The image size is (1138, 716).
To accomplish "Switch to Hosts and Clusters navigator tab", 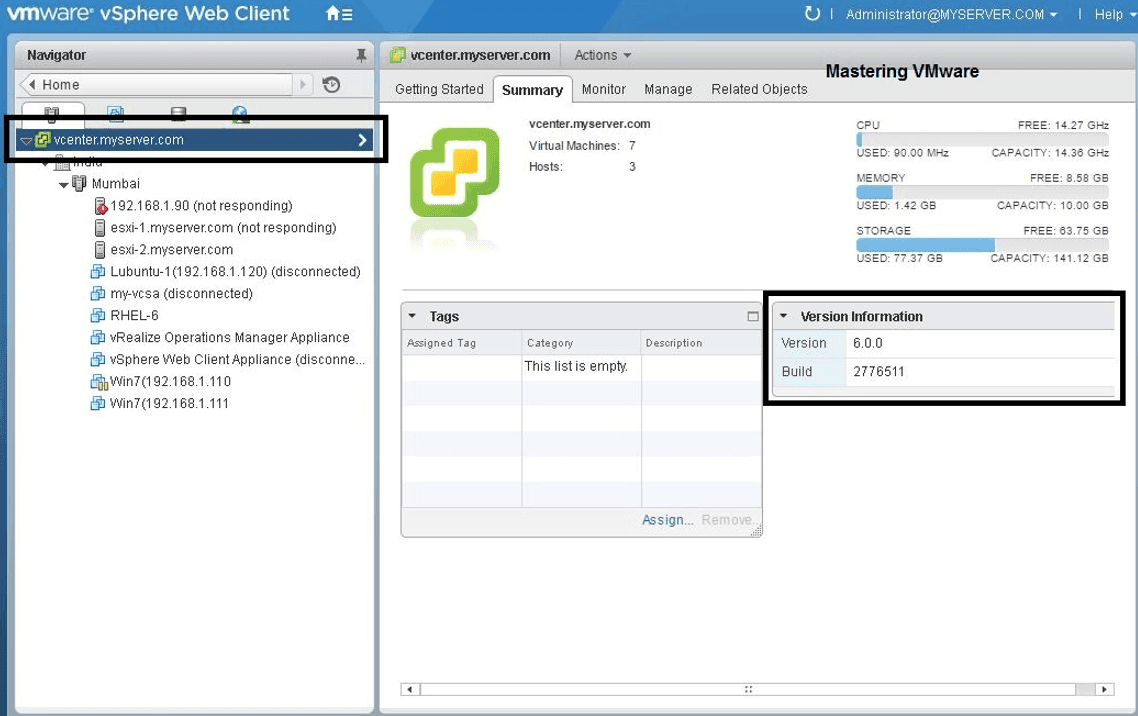I will point(52,114).
